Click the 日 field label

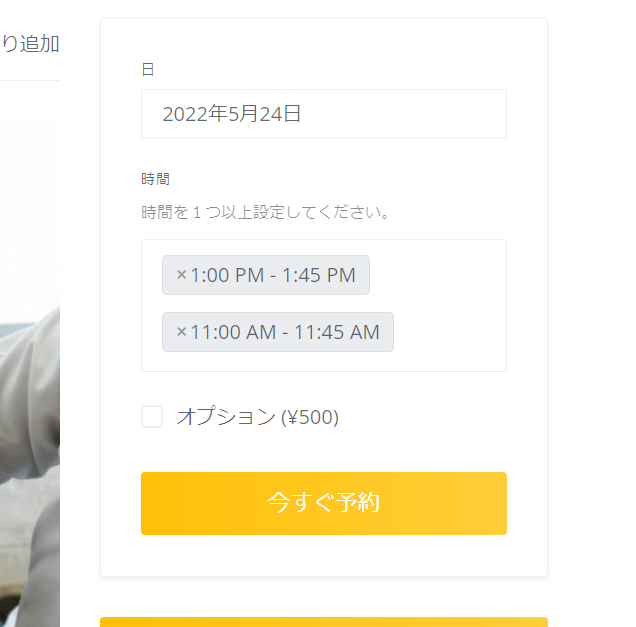point(148,69)
